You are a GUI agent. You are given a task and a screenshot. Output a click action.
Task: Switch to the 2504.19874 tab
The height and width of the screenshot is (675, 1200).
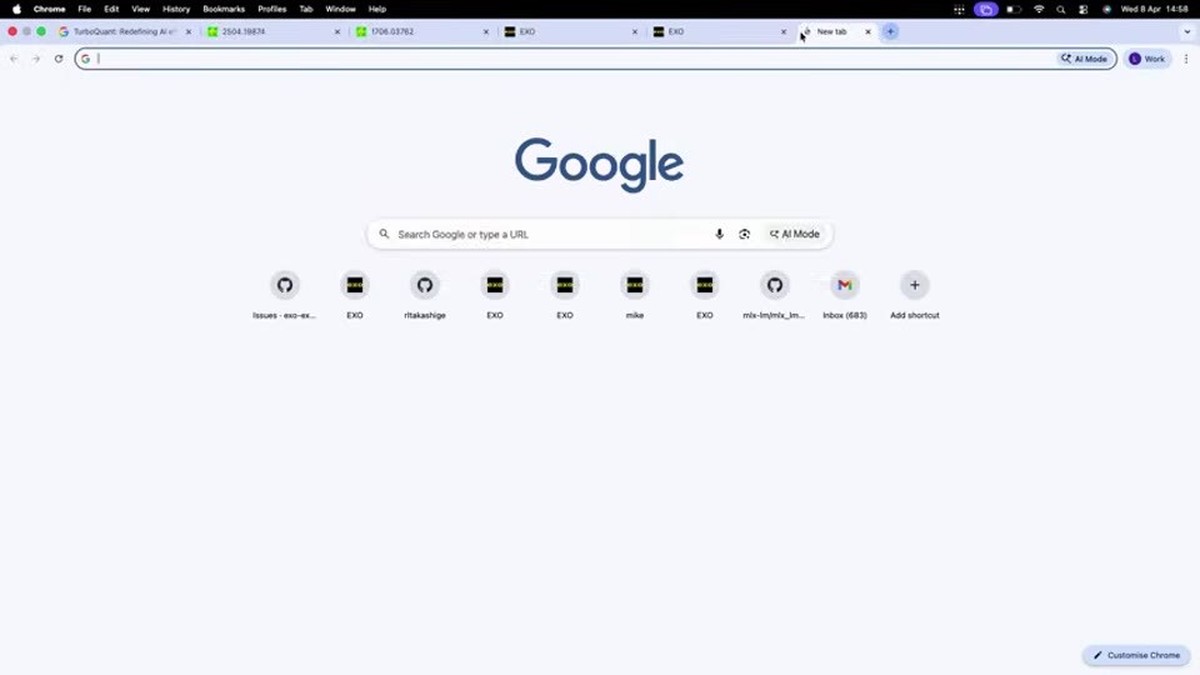click(273, 32)
